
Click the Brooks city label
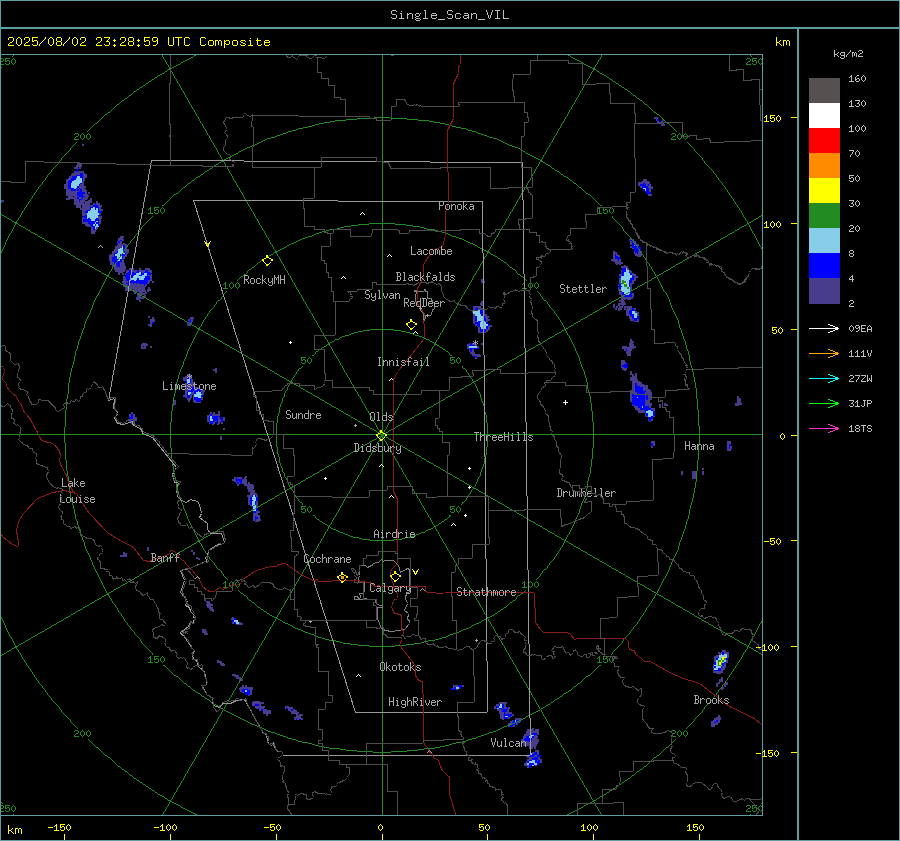[x=711, y=700]
